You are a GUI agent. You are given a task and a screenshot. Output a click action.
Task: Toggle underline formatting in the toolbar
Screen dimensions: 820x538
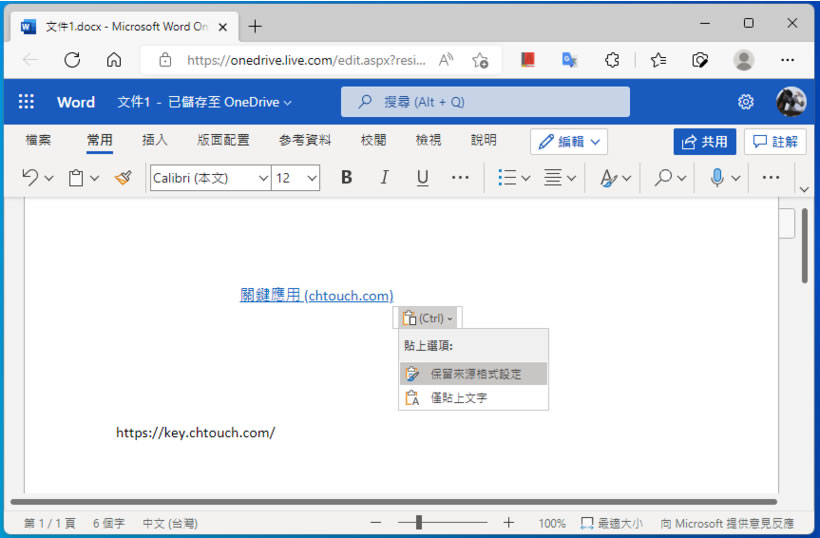click(422, 178)
